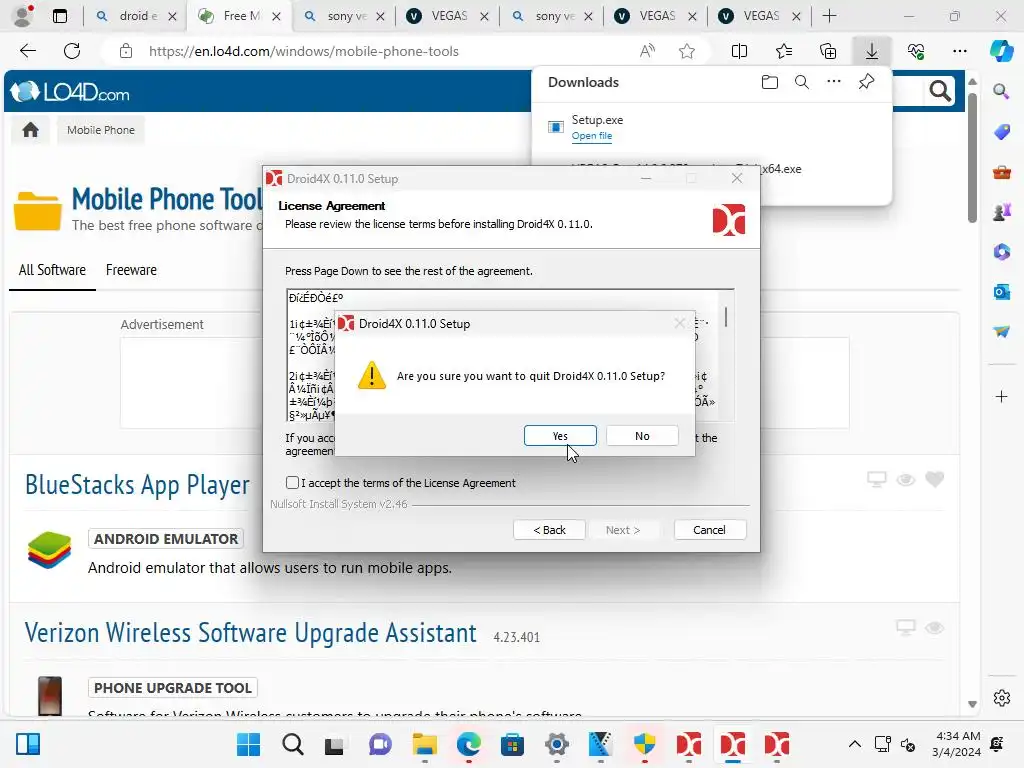The width and height of the screenshot is (1024, 768).
Task: Click the license text scrollbar thumb
Action: 726,317
